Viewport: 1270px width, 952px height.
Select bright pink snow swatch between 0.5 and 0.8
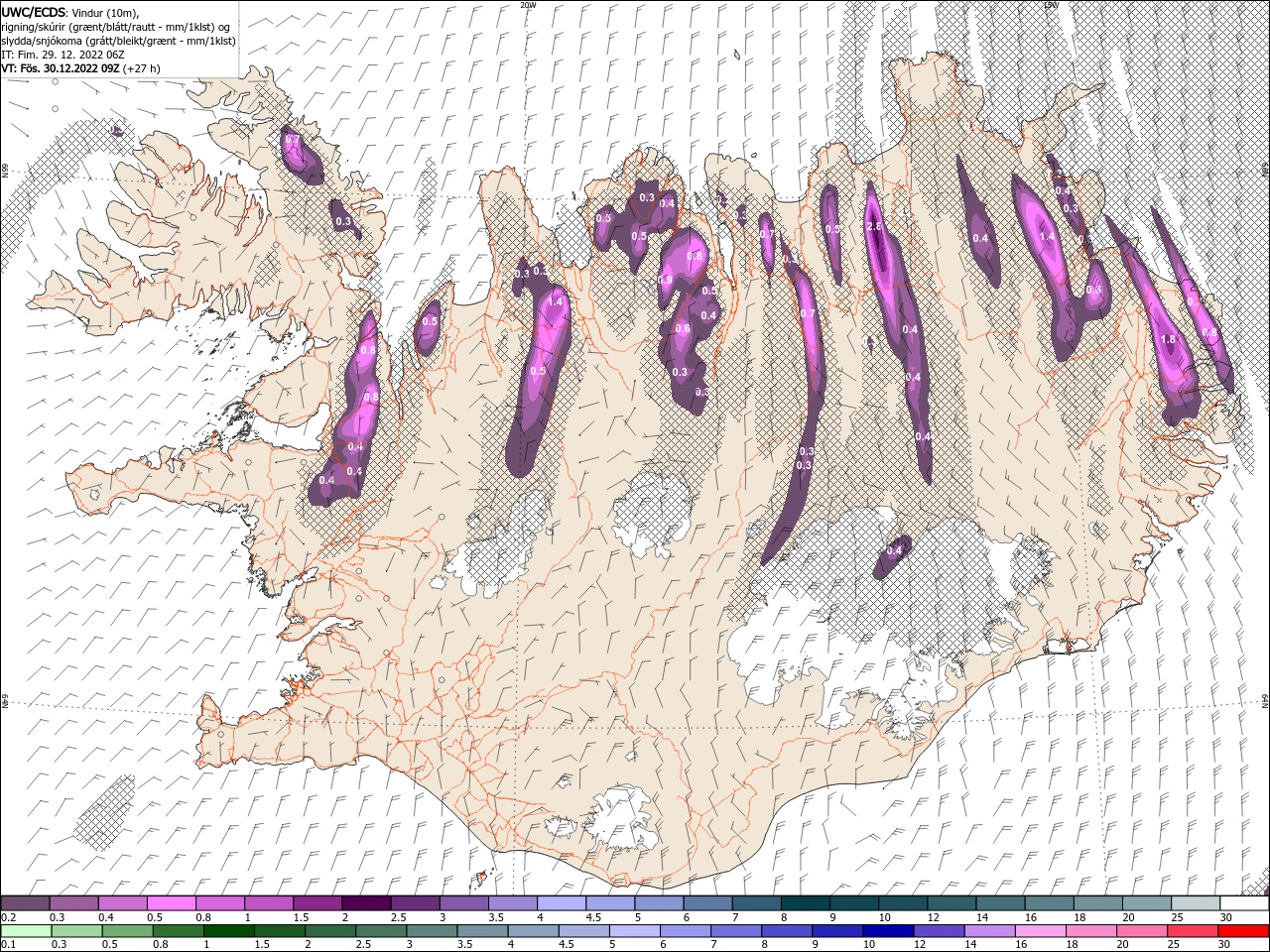click(x=173, y=903)
